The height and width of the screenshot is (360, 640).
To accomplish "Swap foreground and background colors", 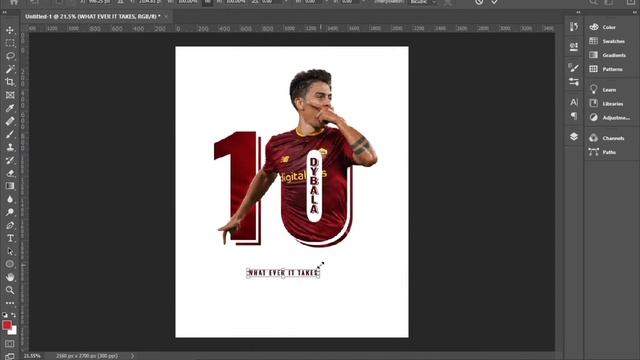I will pos(13,315).
